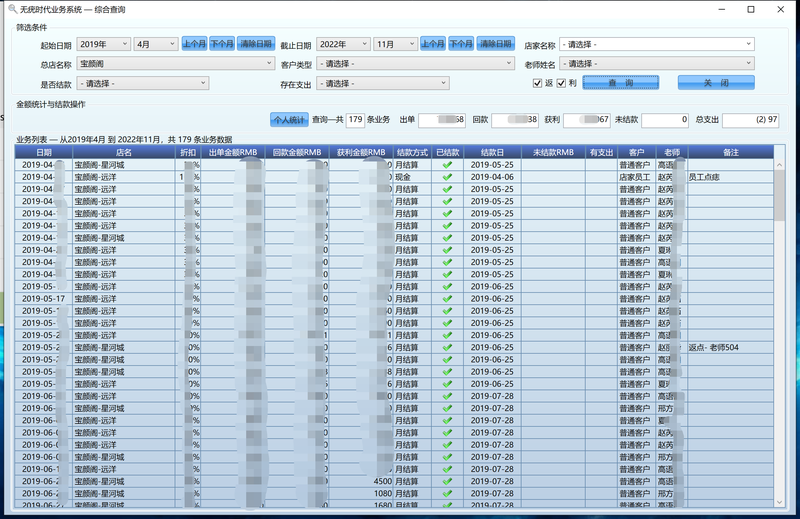Click the 关闭 button
800x519 pixels.
click(x=716, y=83)
